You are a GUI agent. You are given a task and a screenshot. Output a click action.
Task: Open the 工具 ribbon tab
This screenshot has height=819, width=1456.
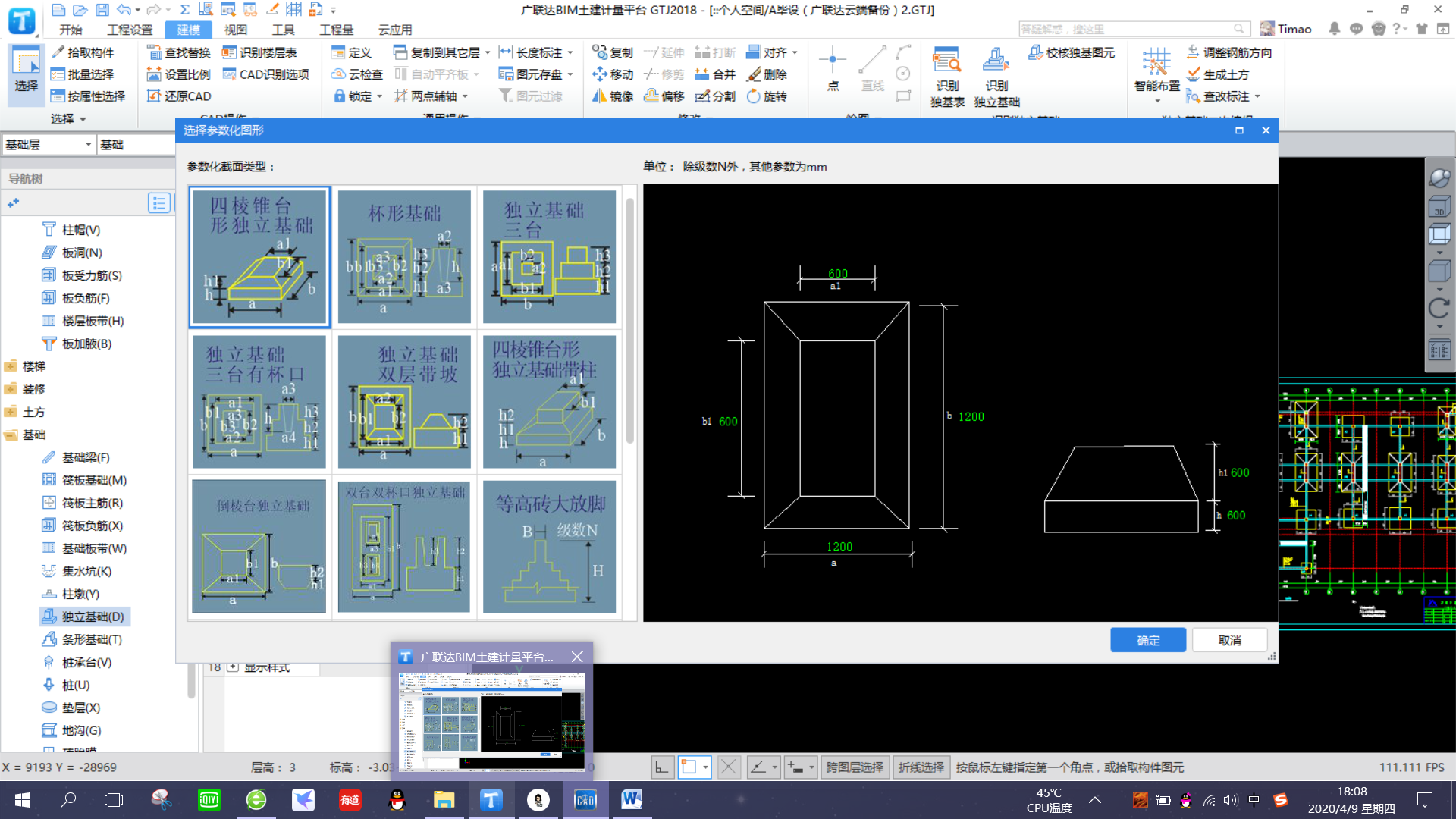(283, 30)
